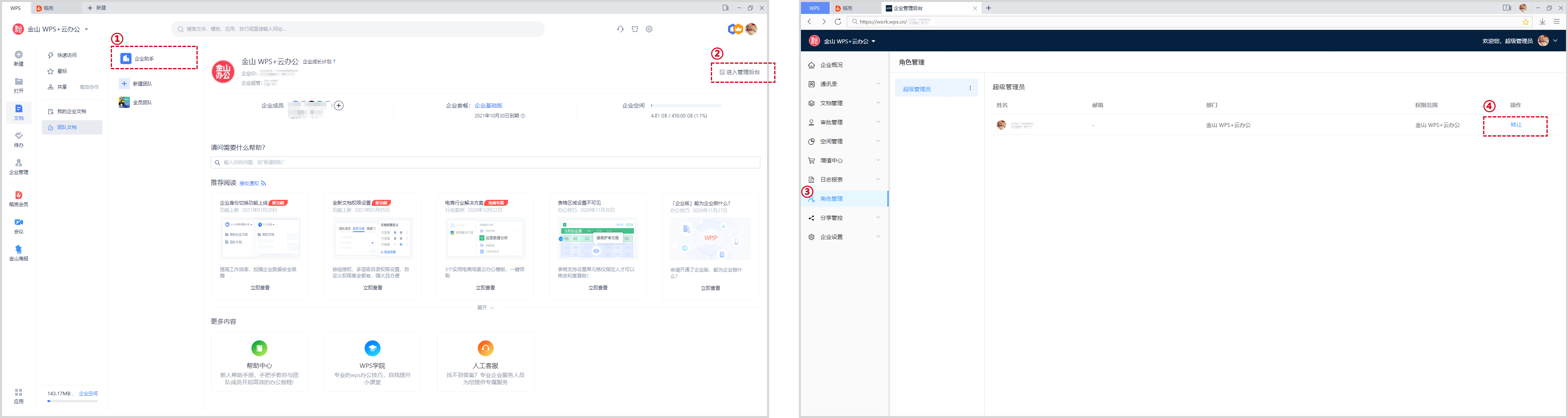Click the headset customer service icon
1568x418 pixels.
pos(620,29)
